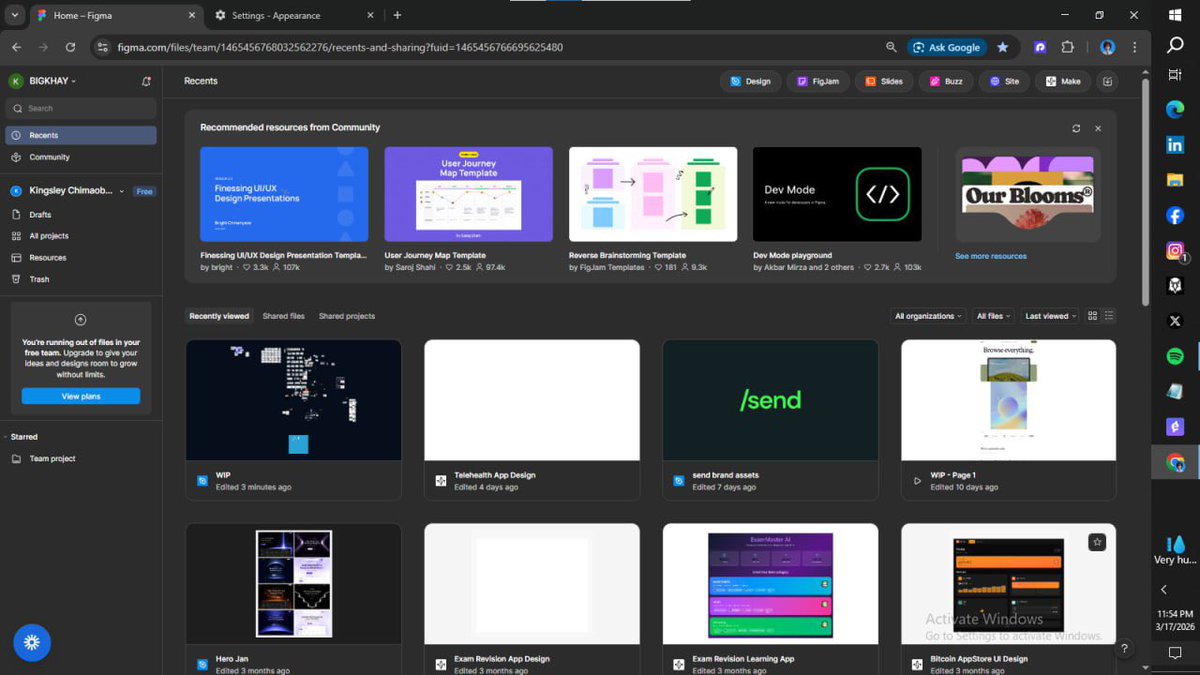Open the Last viewed sort dropdown

1050,316
